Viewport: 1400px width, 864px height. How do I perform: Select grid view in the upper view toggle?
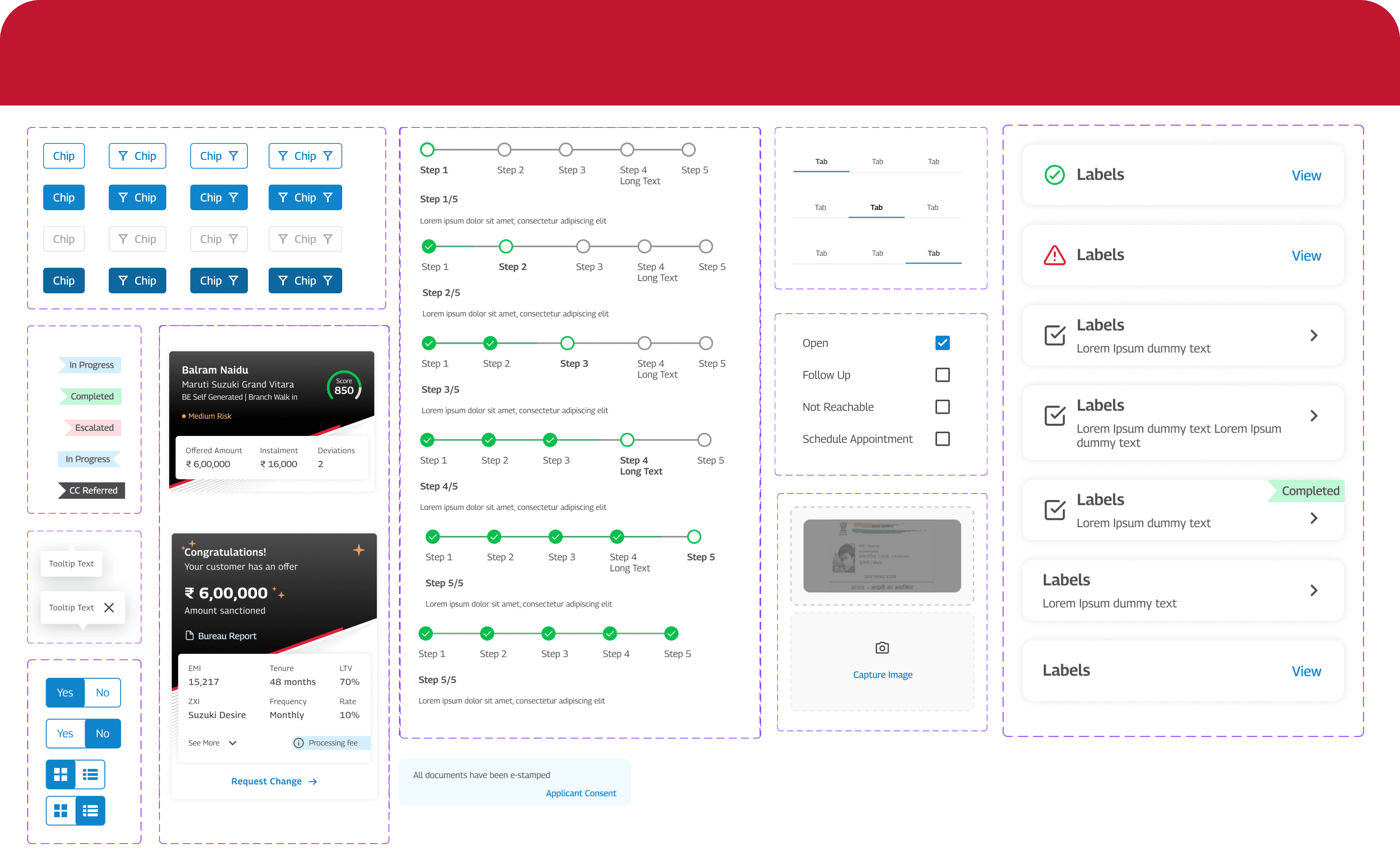pos(61,774)
